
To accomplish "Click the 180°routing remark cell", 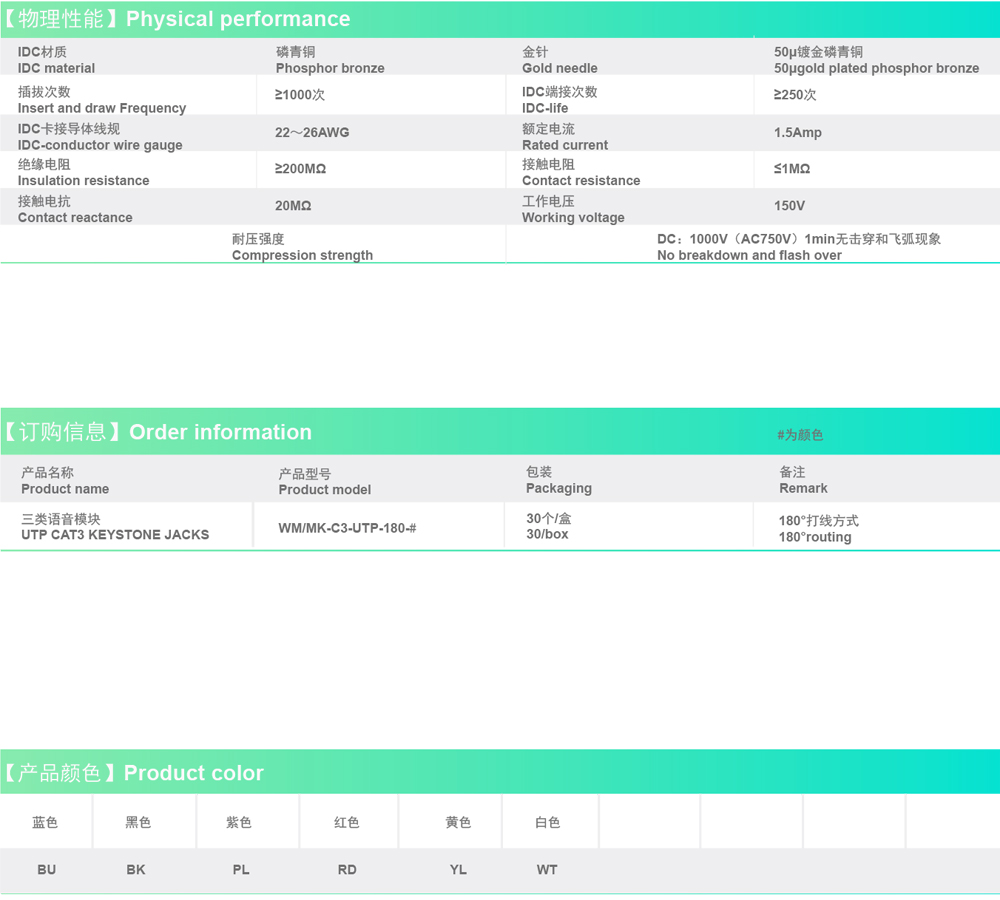I will (815, 537).
